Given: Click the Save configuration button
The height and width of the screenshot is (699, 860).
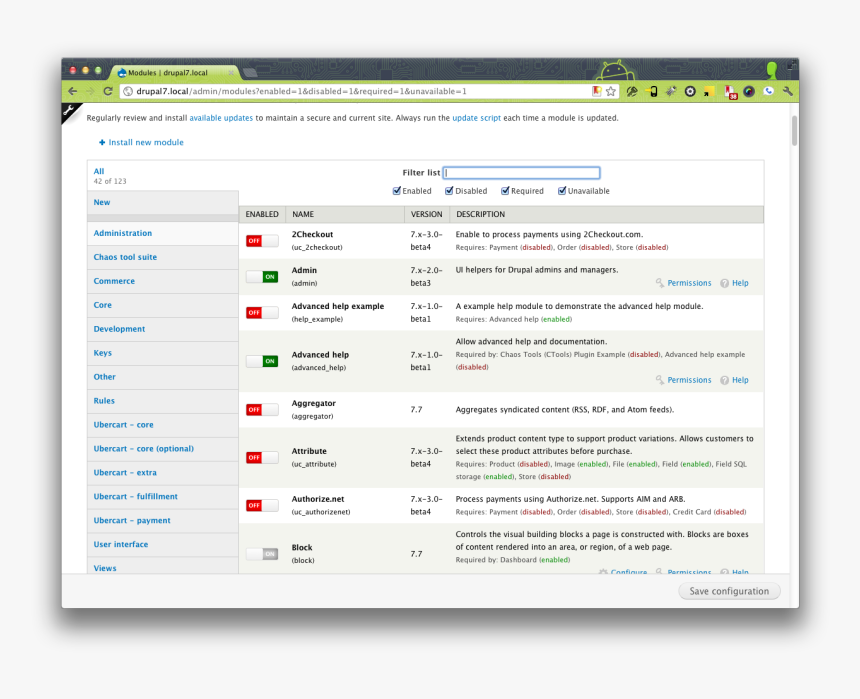Looking at the screenshot, I should pos(729,591).
